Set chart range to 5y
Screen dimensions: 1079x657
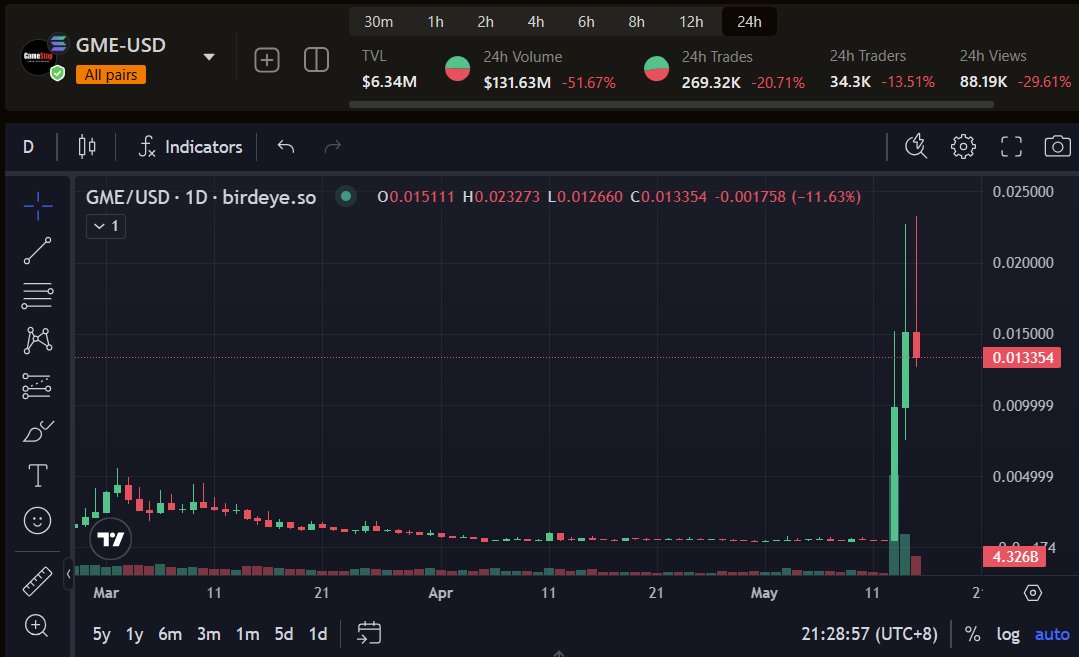101,634
